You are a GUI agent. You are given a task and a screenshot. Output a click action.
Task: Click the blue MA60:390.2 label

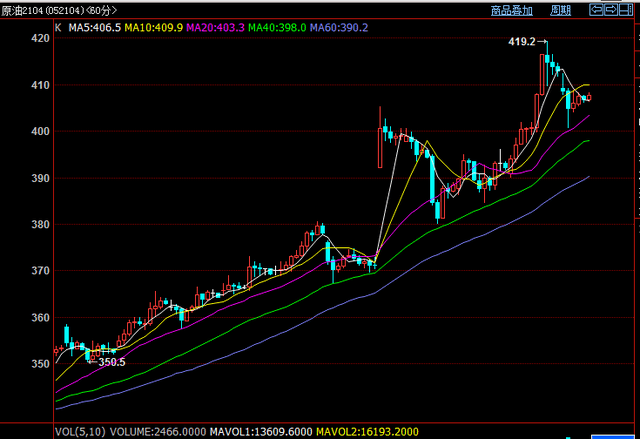pos(340,28)
